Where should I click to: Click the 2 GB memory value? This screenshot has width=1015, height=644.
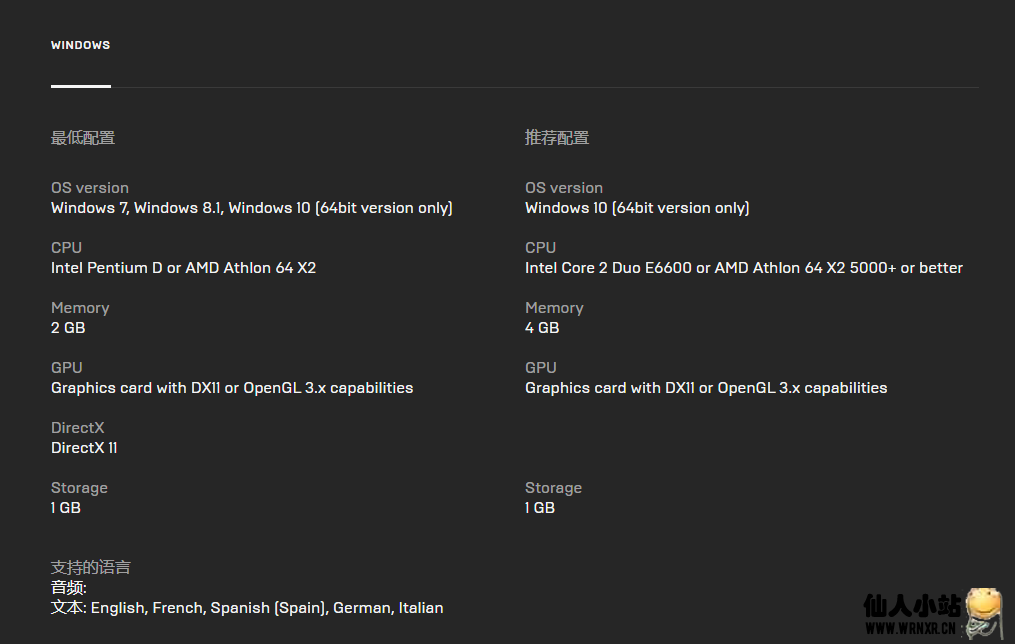coord(68,328)
